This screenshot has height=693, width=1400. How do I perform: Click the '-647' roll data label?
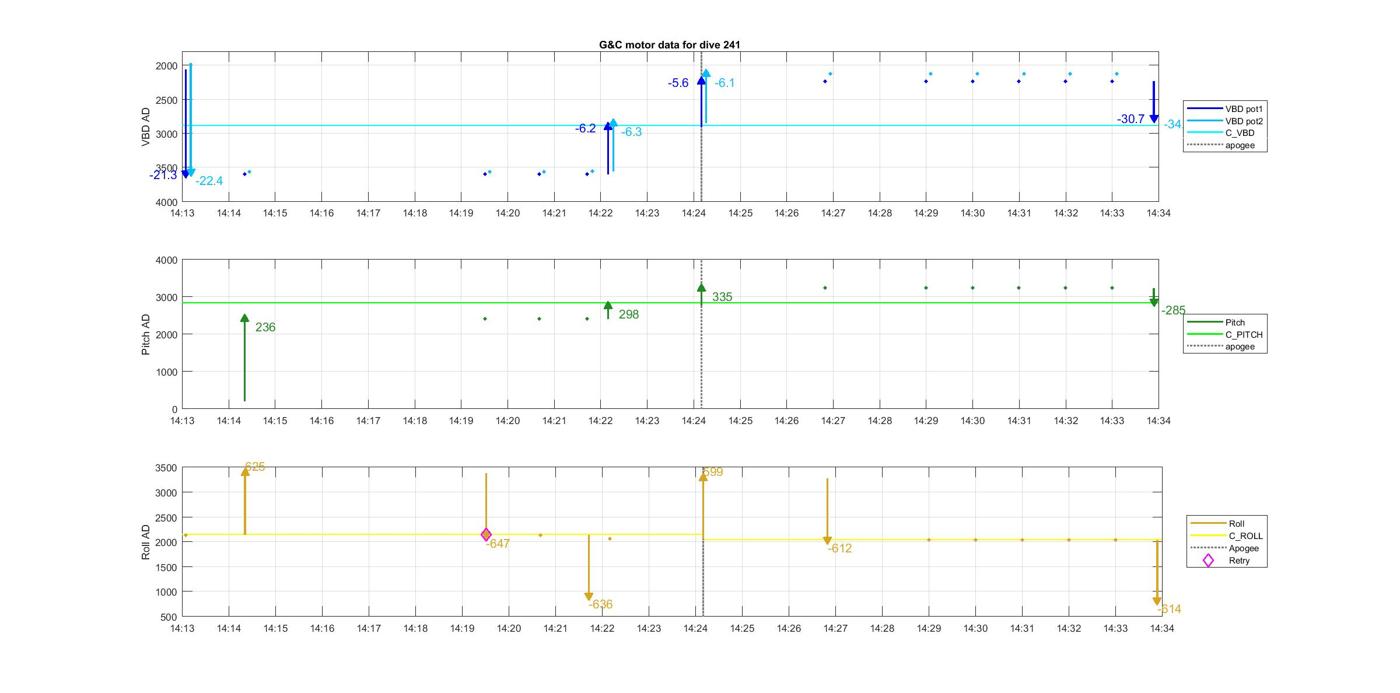click(x=498, y=544)
